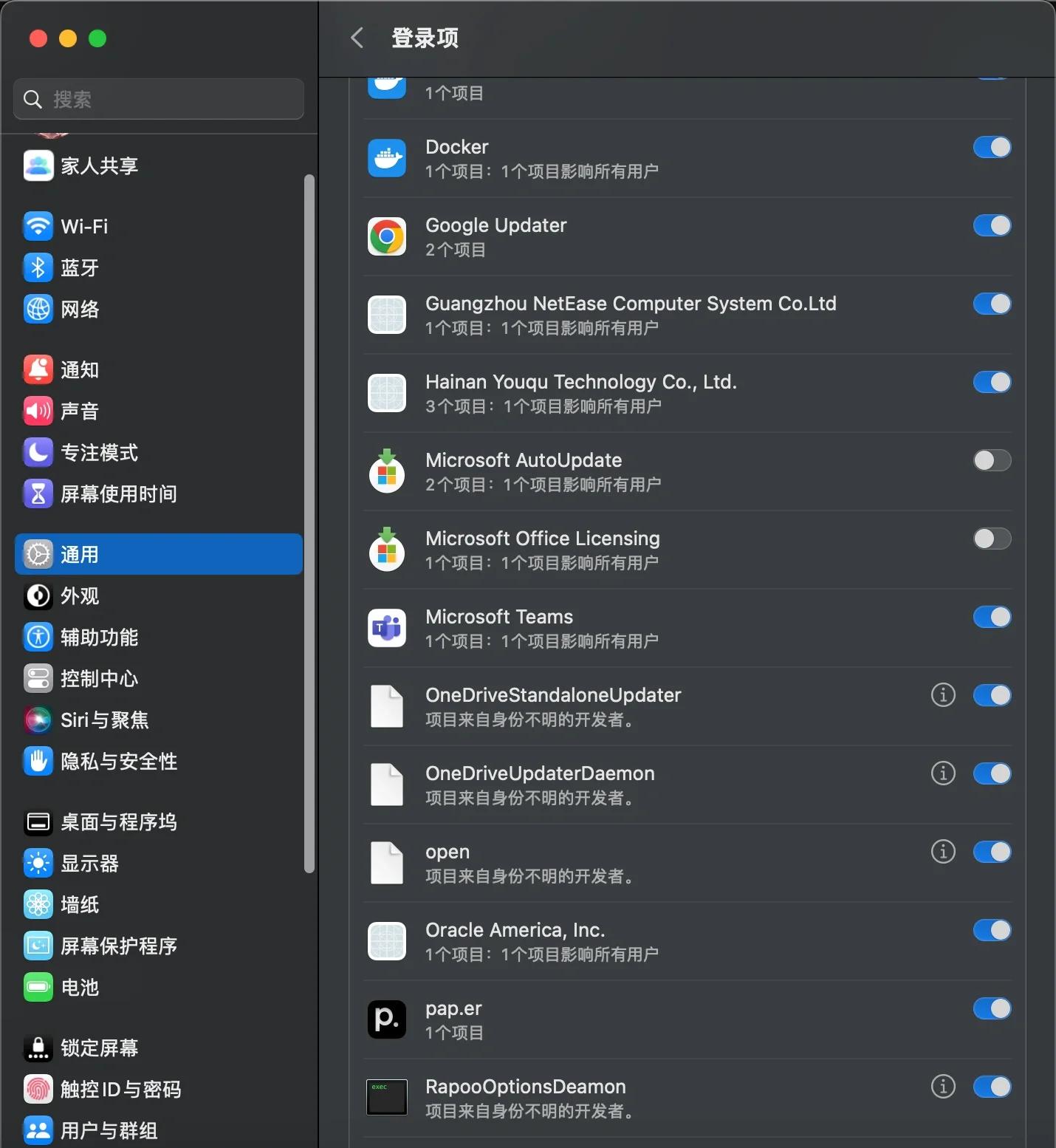Click the Oracle America generic app icon
The image size is (1056, 1148).
coord(387,941)
